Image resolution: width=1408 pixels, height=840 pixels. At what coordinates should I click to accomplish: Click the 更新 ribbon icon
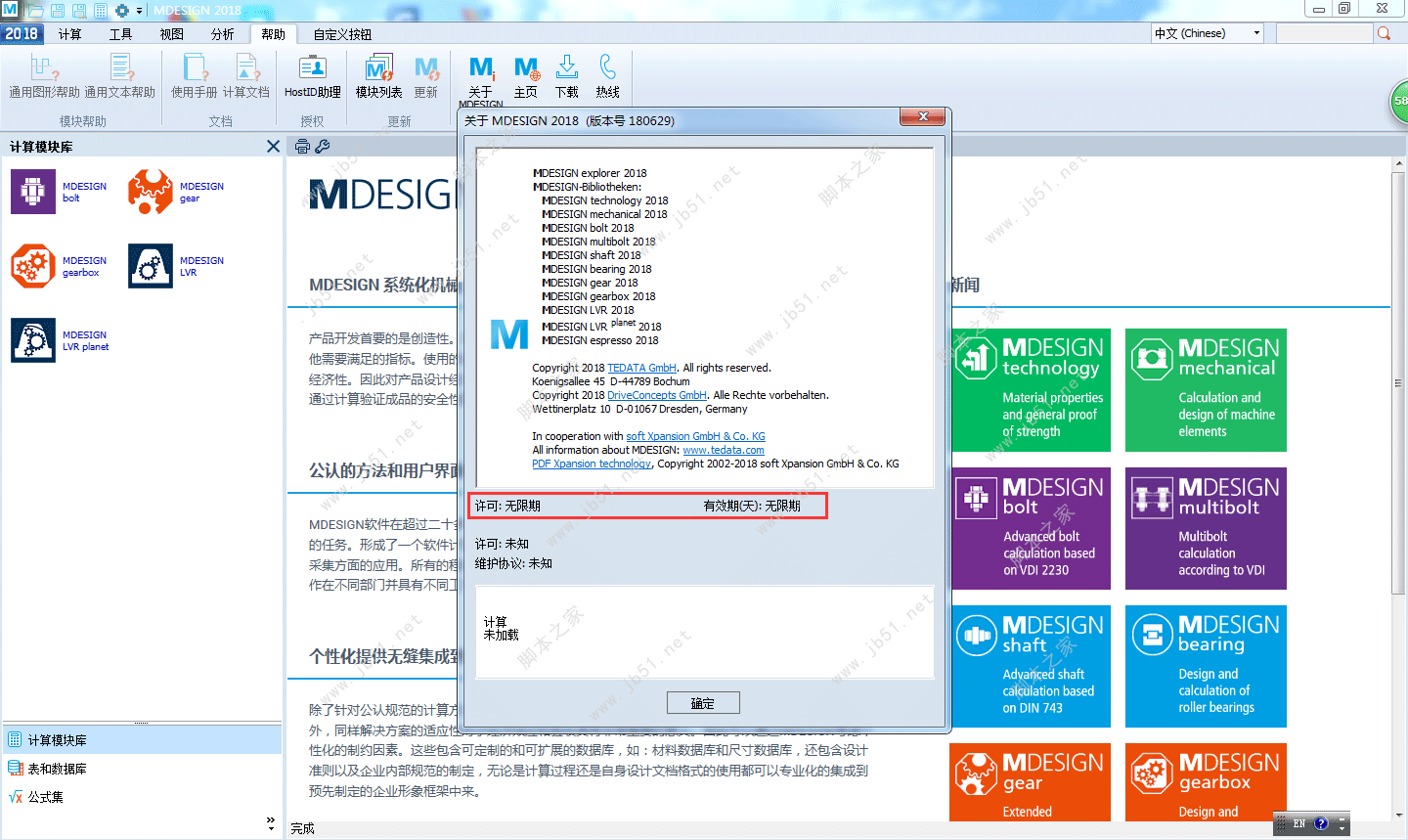click(426, 77)
